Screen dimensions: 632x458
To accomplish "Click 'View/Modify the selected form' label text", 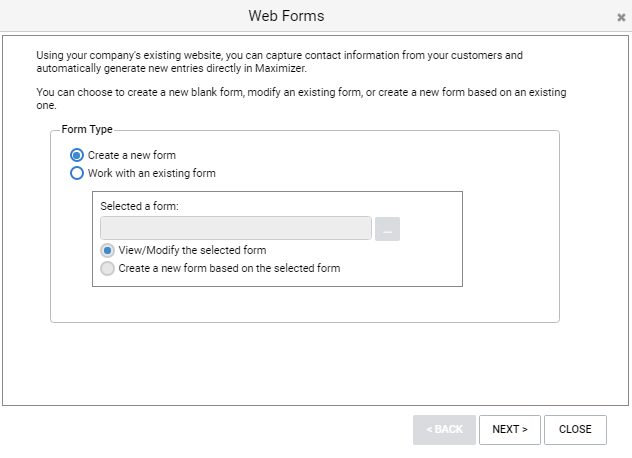I will [x=192, y=250].
